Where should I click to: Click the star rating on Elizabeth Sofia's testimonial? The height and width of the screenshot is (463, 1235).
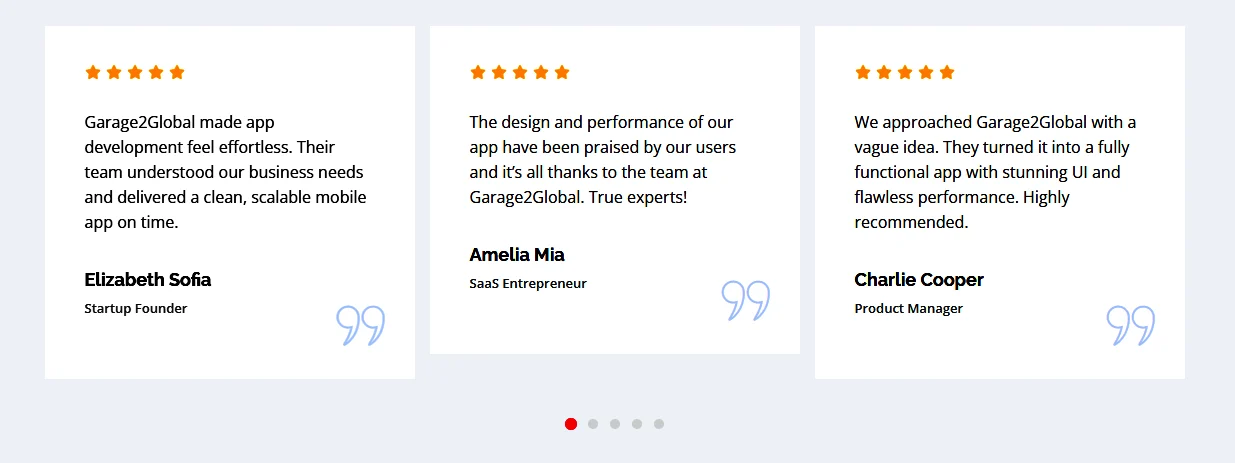tap(135, 72)
